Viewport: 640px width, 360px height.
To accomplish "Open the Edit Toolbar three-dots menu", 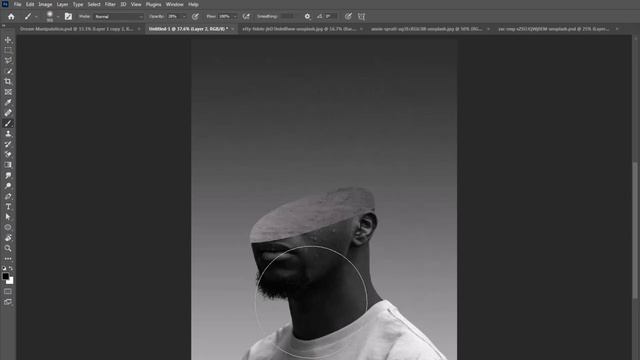I will point(8,259).
